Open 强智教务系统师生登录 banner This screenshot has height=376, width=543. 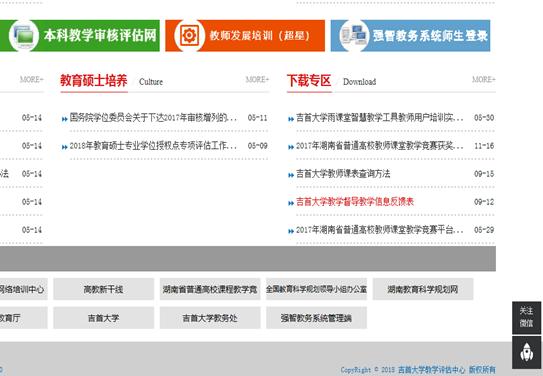[410, 35]
